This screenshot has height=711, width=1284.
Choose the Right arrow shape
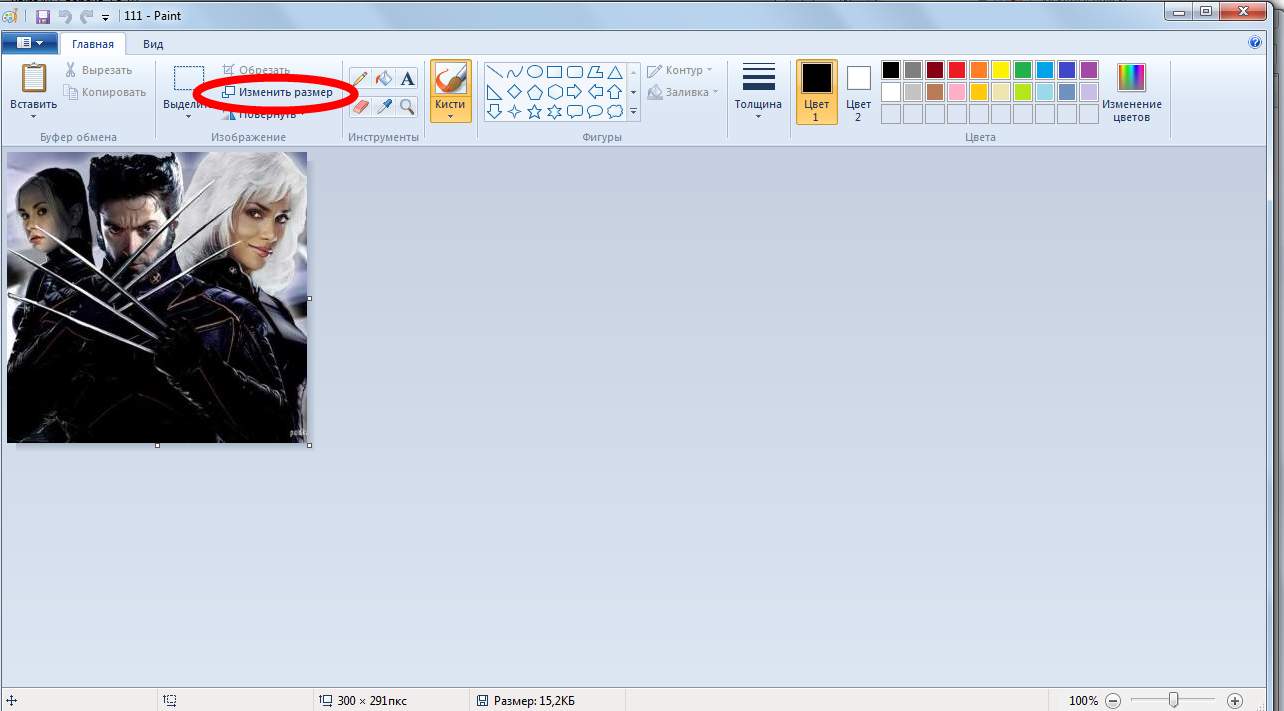click(x=575, y=92)
